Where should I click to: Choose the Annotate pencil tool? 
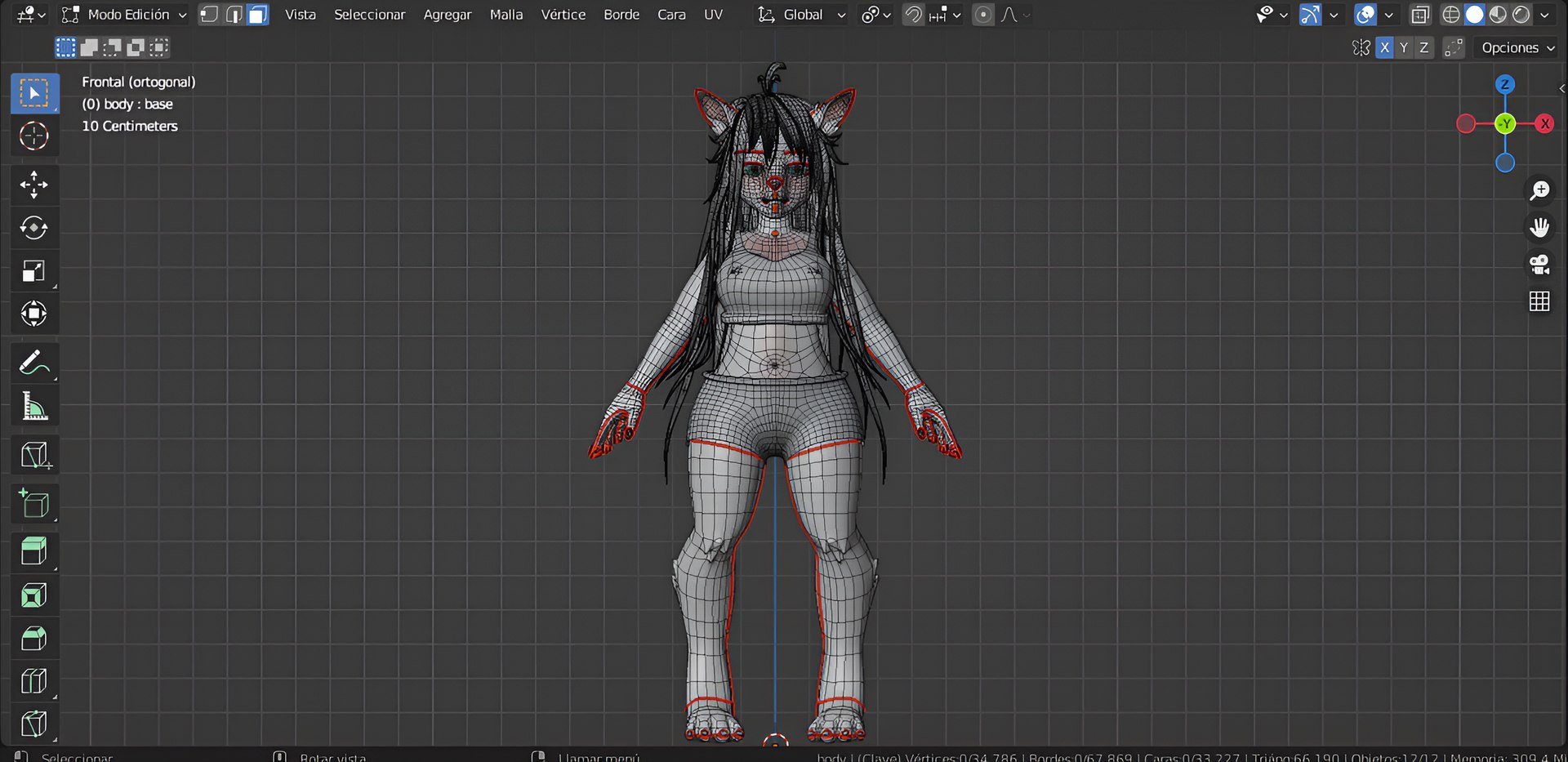point(34,363)
